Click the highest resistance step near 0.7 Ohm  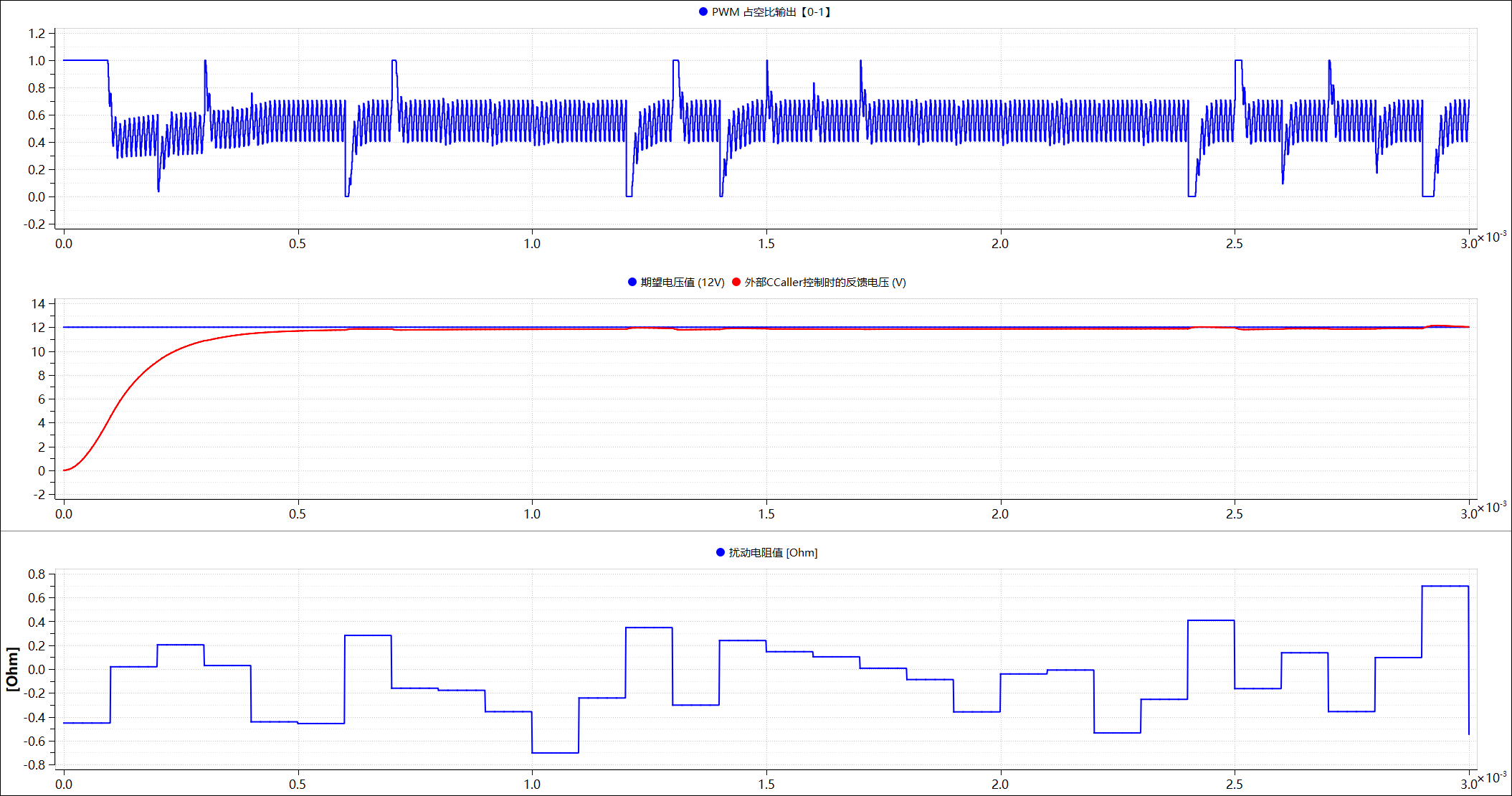tap(1445, 587)
